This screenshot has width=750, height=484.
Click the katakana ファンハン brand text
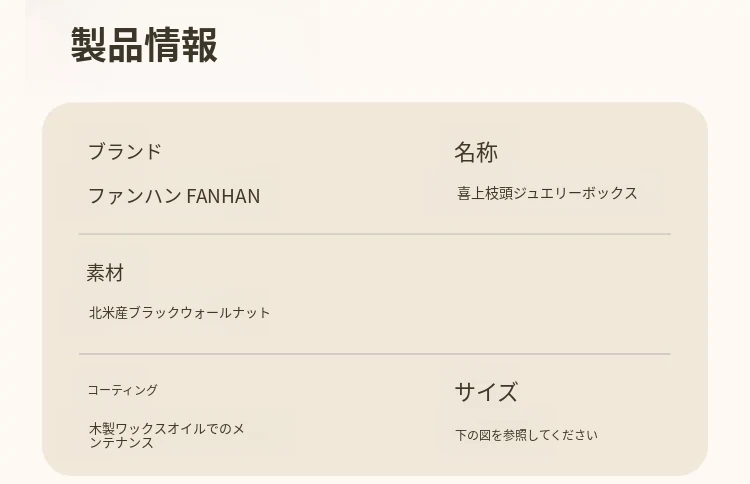134,196
